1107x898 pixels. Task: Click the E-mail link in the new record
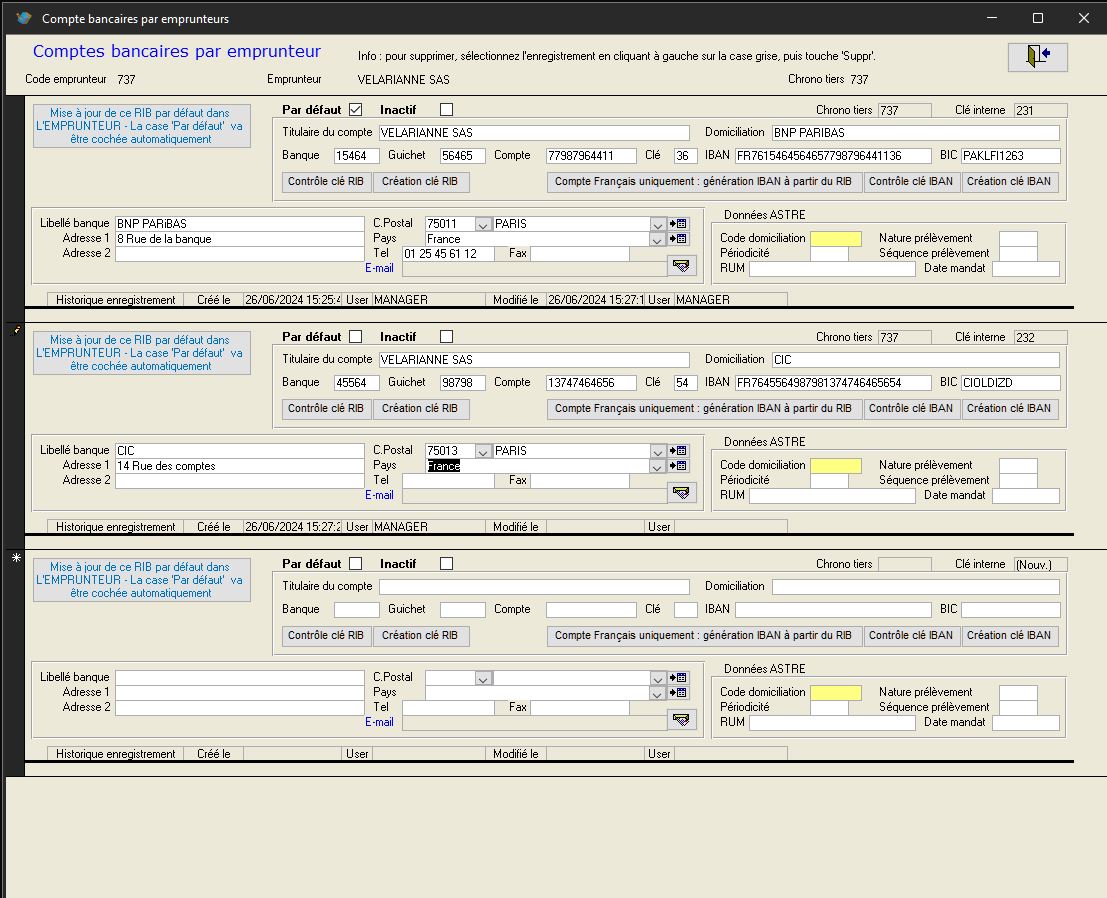(379, 722)
